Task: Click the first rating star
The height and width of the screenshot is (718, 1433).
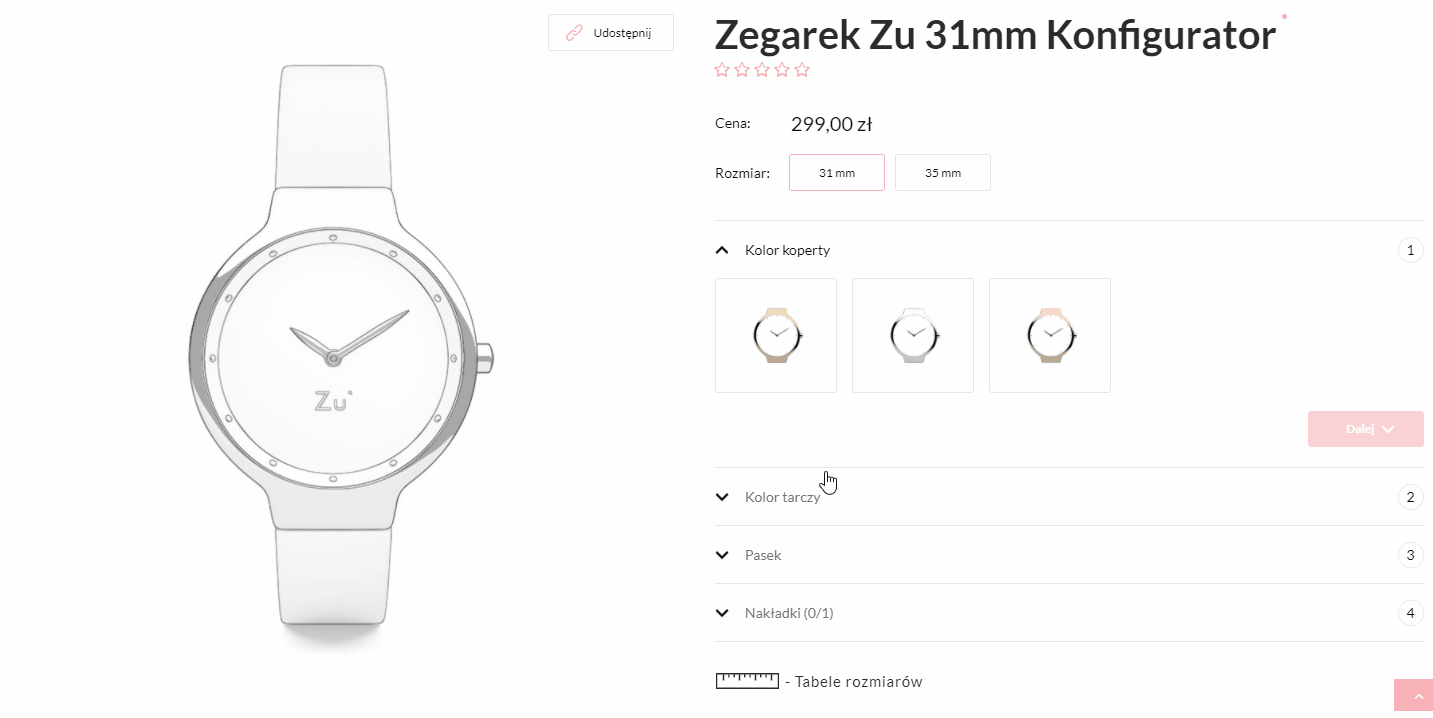Action: click(722, 70)
